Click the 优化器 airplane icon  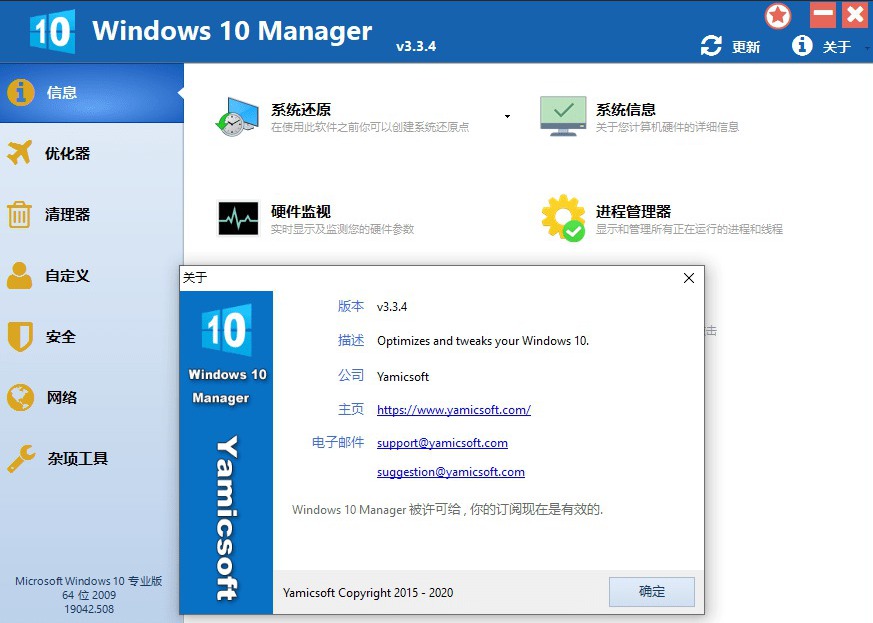[20, 153]
